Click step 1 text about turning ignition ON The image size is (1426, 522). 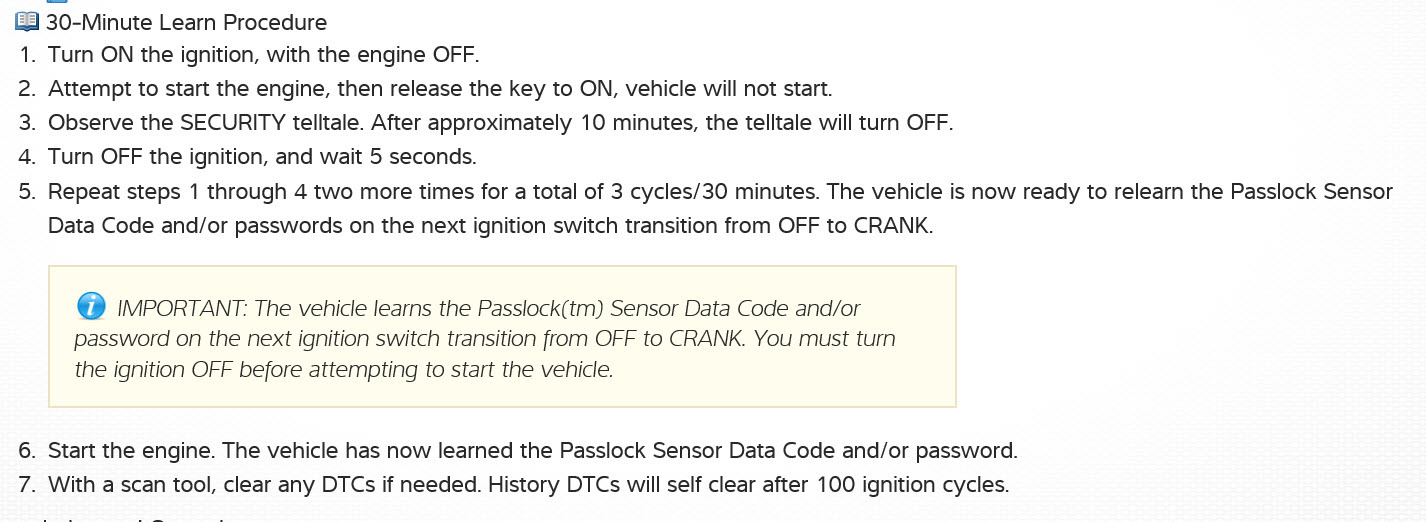264,54
